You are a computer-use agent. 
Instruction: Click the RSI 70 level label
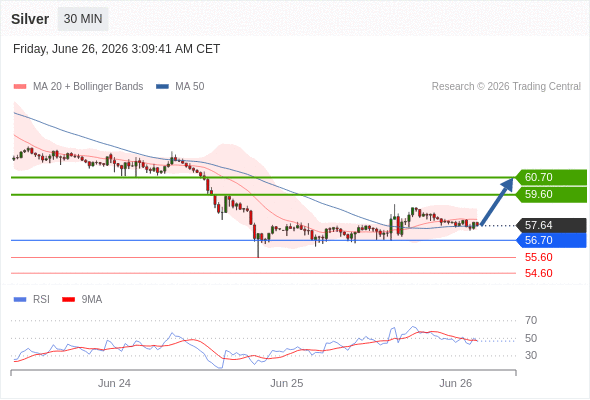pyautogui.click(x=531, y=321)
